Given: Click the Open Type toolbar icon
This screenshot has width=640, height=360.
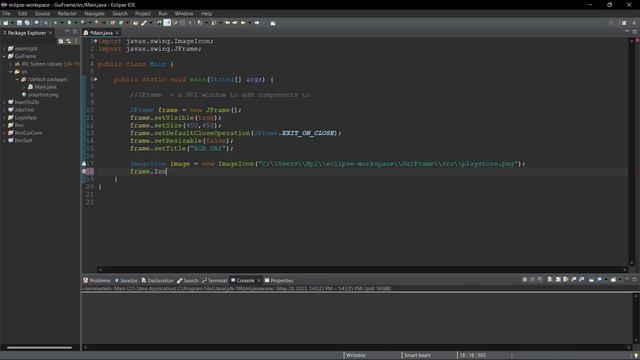Looking at the screenshot, I should [x=135, y=23].
